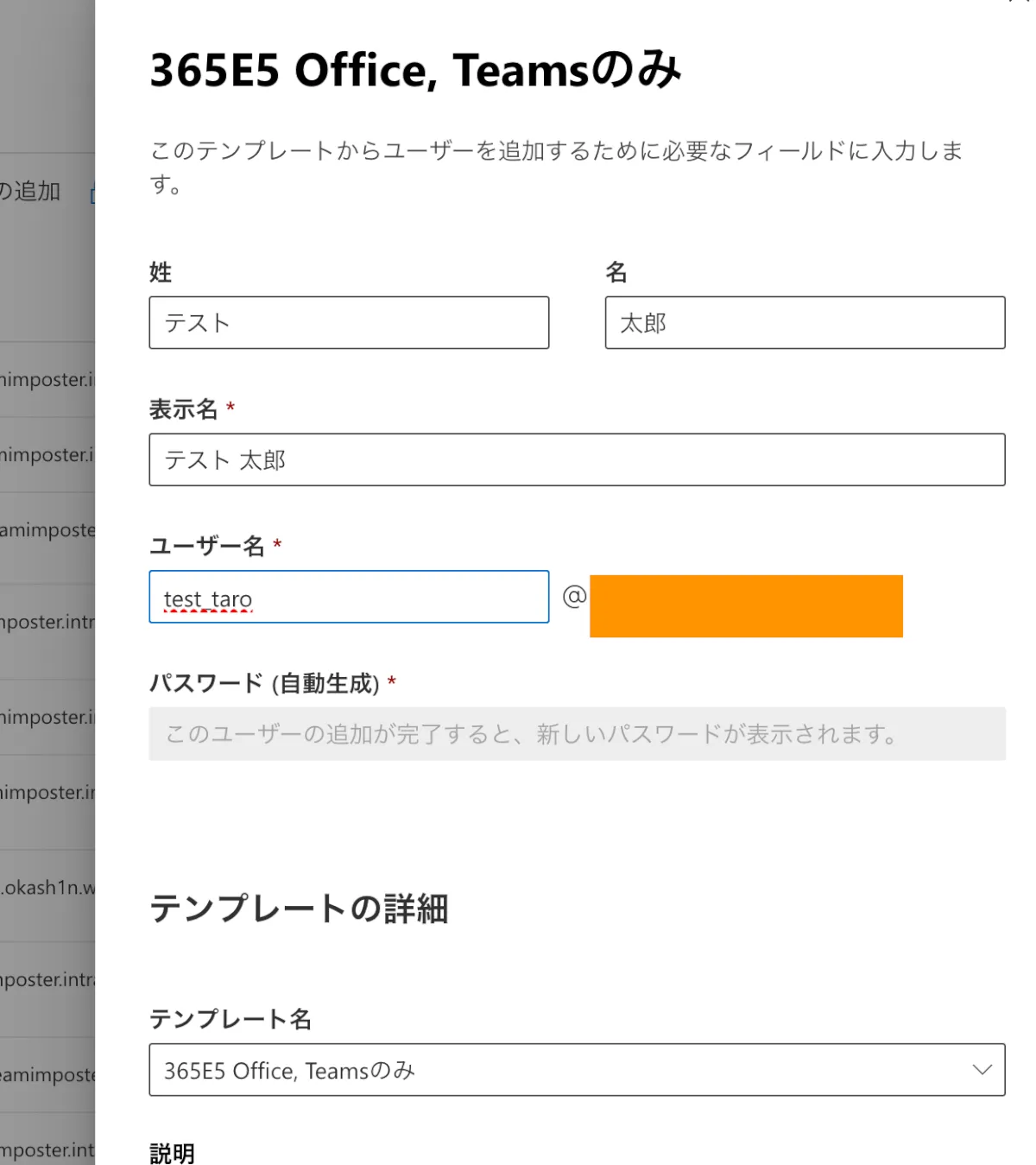Click the orange domain box after @
The width and height of the screenshot is (1036, 1165).
[x=746, y=606]
